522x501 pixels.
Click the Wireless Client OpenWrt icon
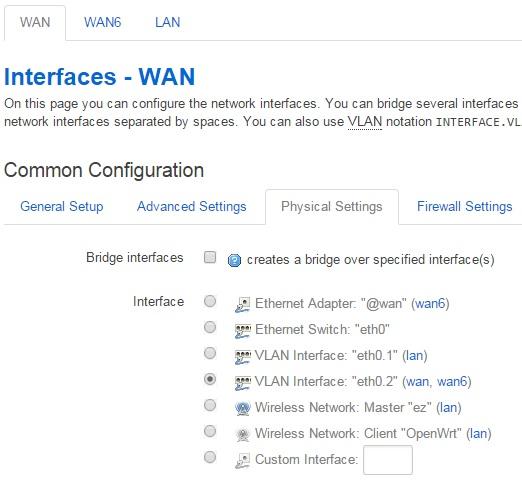pos(242,434)
